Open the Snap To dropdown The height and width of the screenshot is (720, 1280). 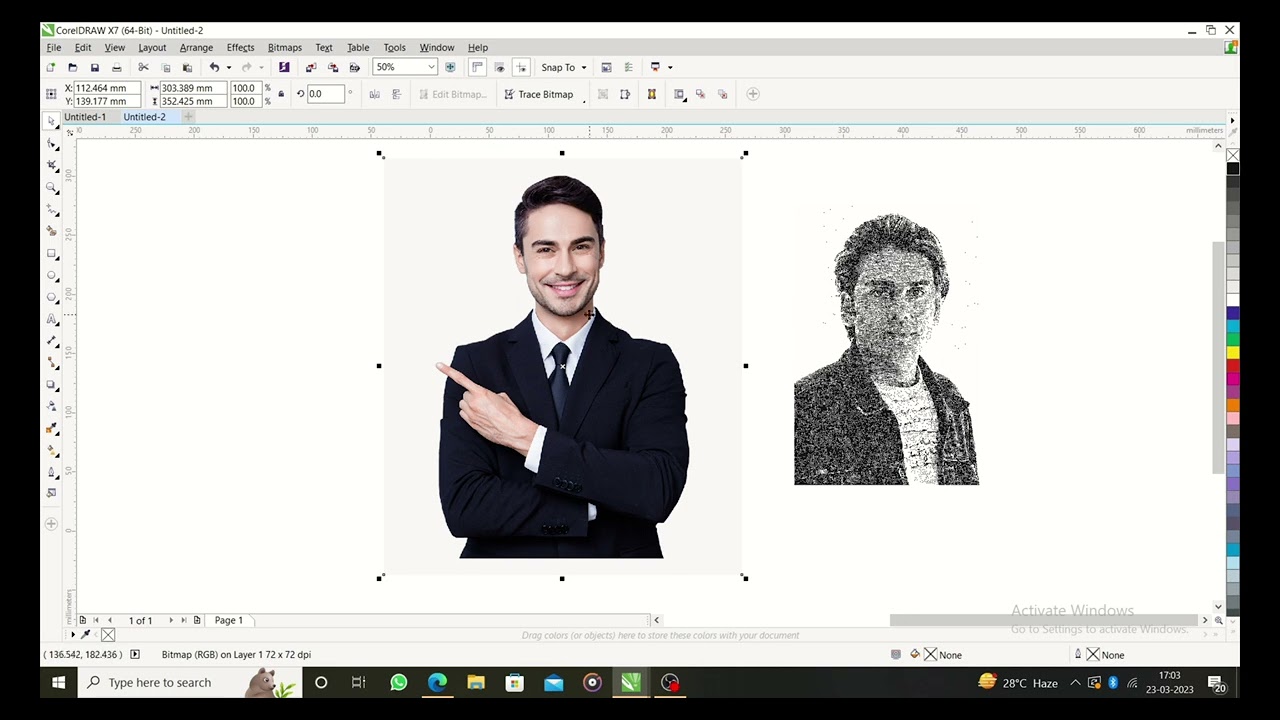point(564,67)
